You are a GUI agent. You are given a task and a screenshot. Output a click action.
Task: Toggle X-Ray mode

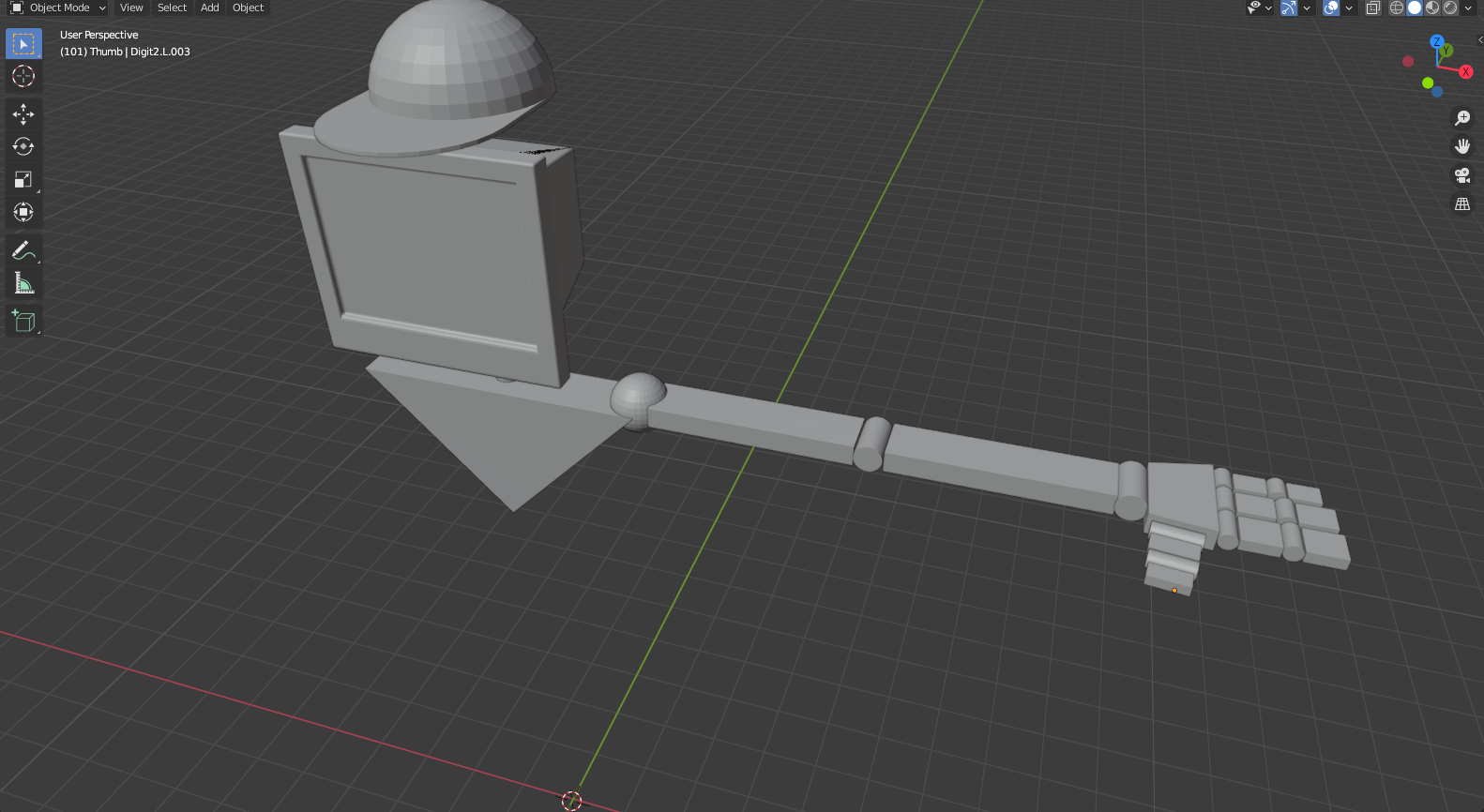point(1373,8)
